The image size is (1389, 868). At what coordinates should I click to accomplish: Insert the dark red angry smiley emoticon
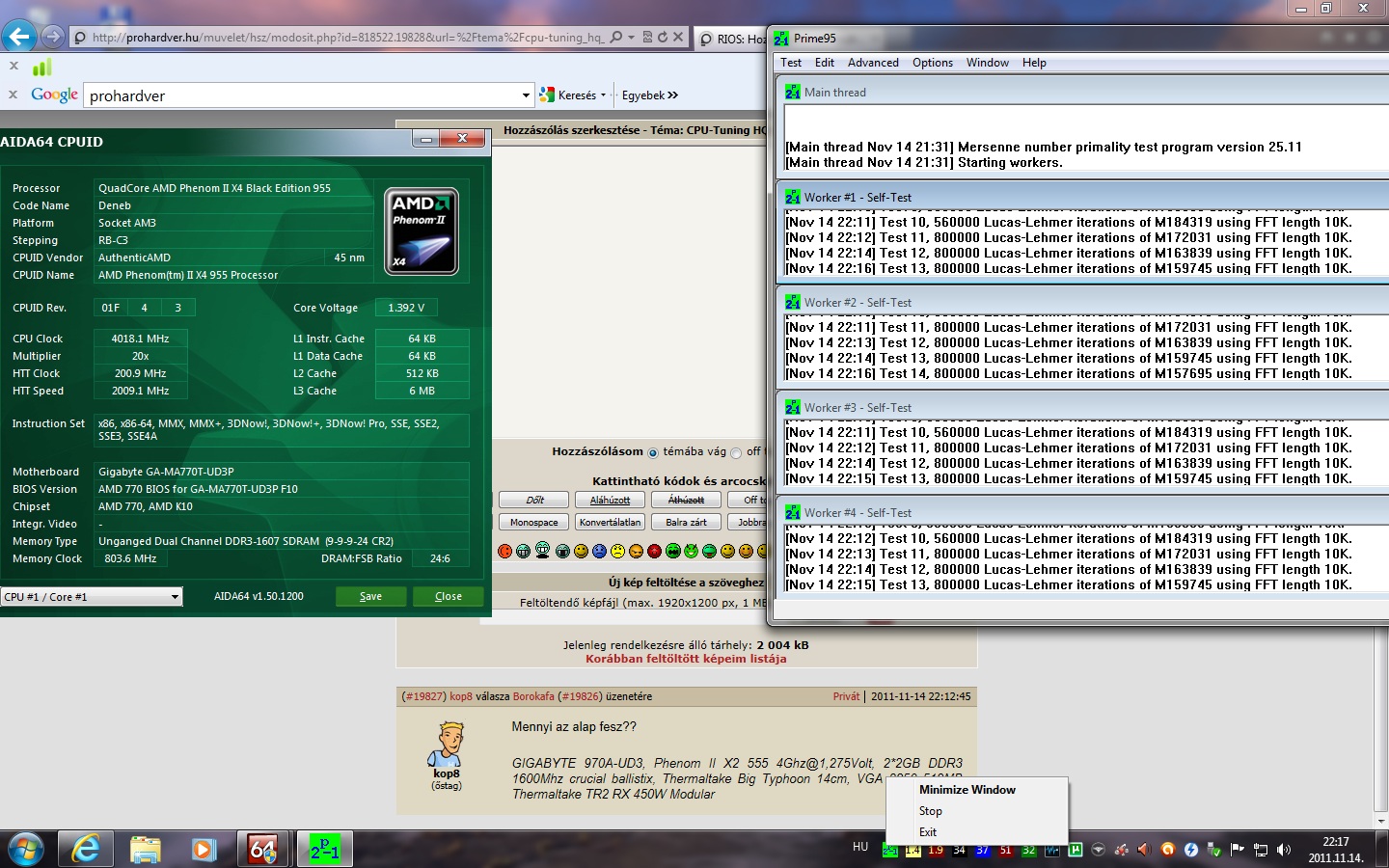pyautogui.click(x=654, y=551)
